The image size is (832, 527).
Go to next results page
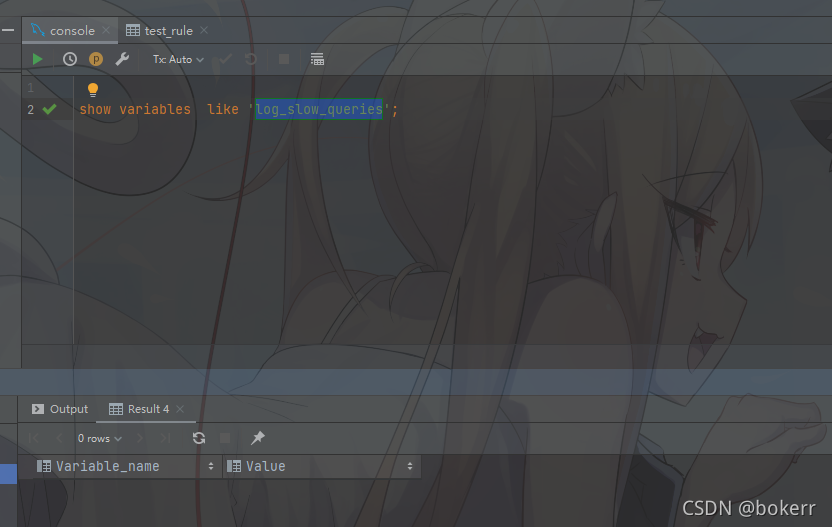140,438
